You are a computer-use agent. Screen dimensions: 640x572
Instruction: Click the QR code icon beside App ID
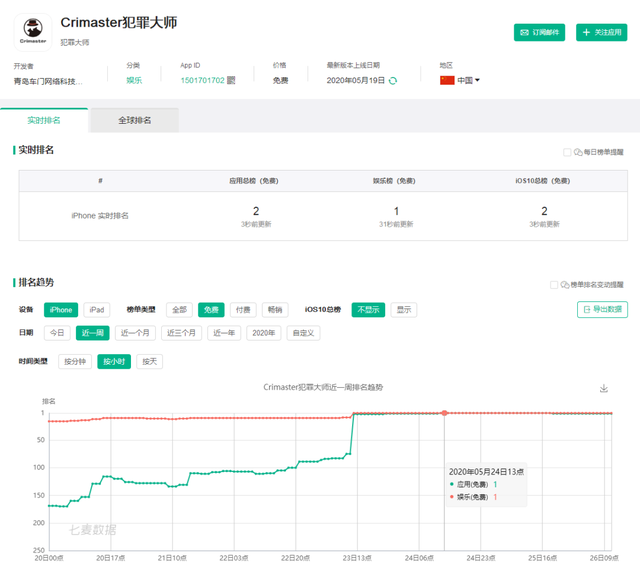231,80
